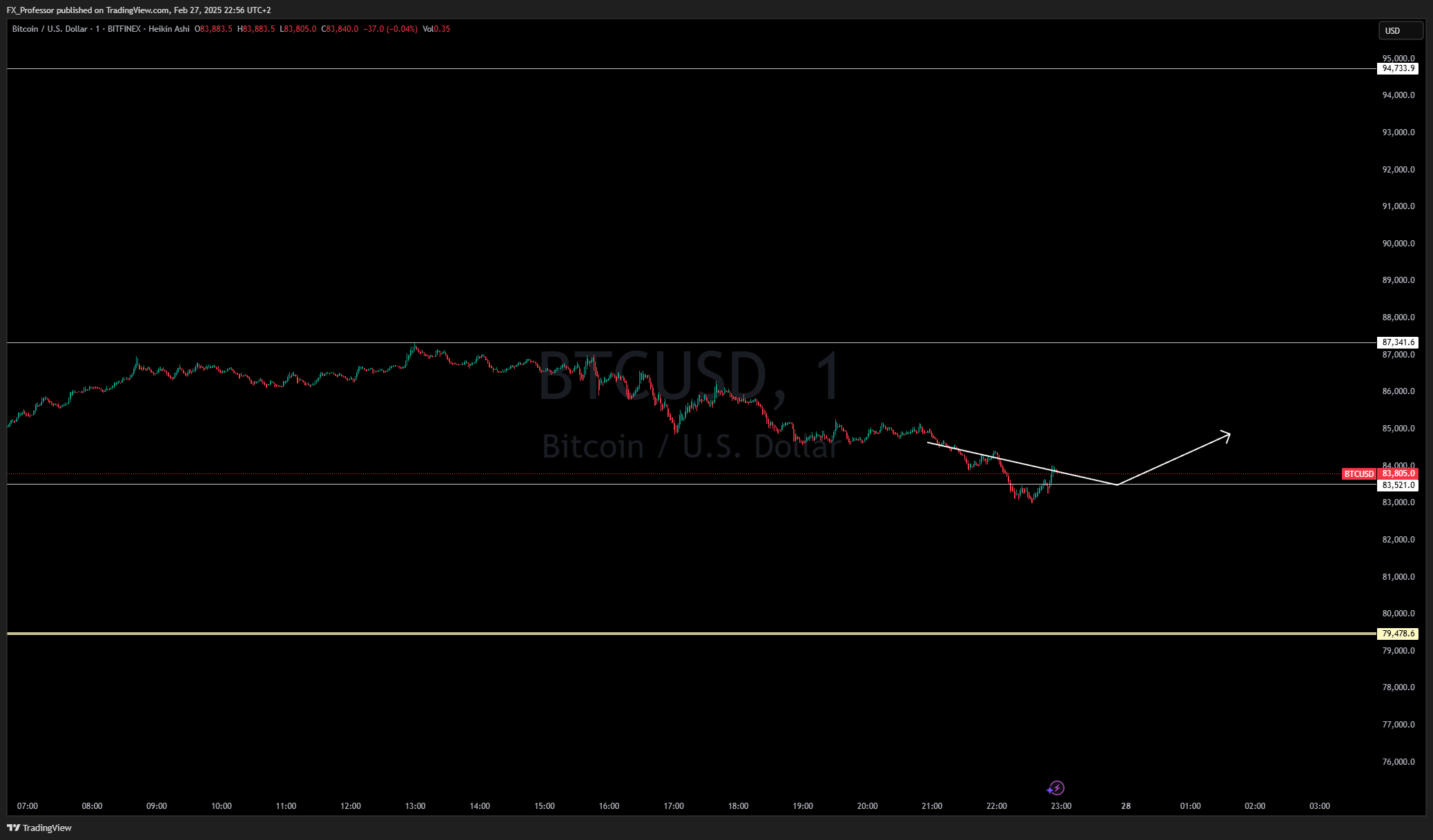Click the 09:00 time axis label
The image size is (1433, 840).
(157, 805)
